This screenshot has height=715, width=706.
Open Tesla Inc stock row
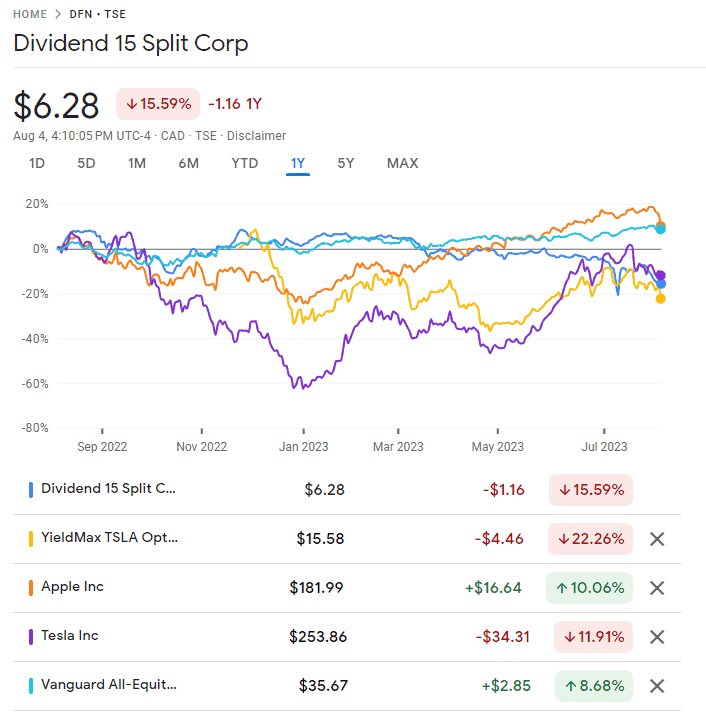(x=69, y=636)
